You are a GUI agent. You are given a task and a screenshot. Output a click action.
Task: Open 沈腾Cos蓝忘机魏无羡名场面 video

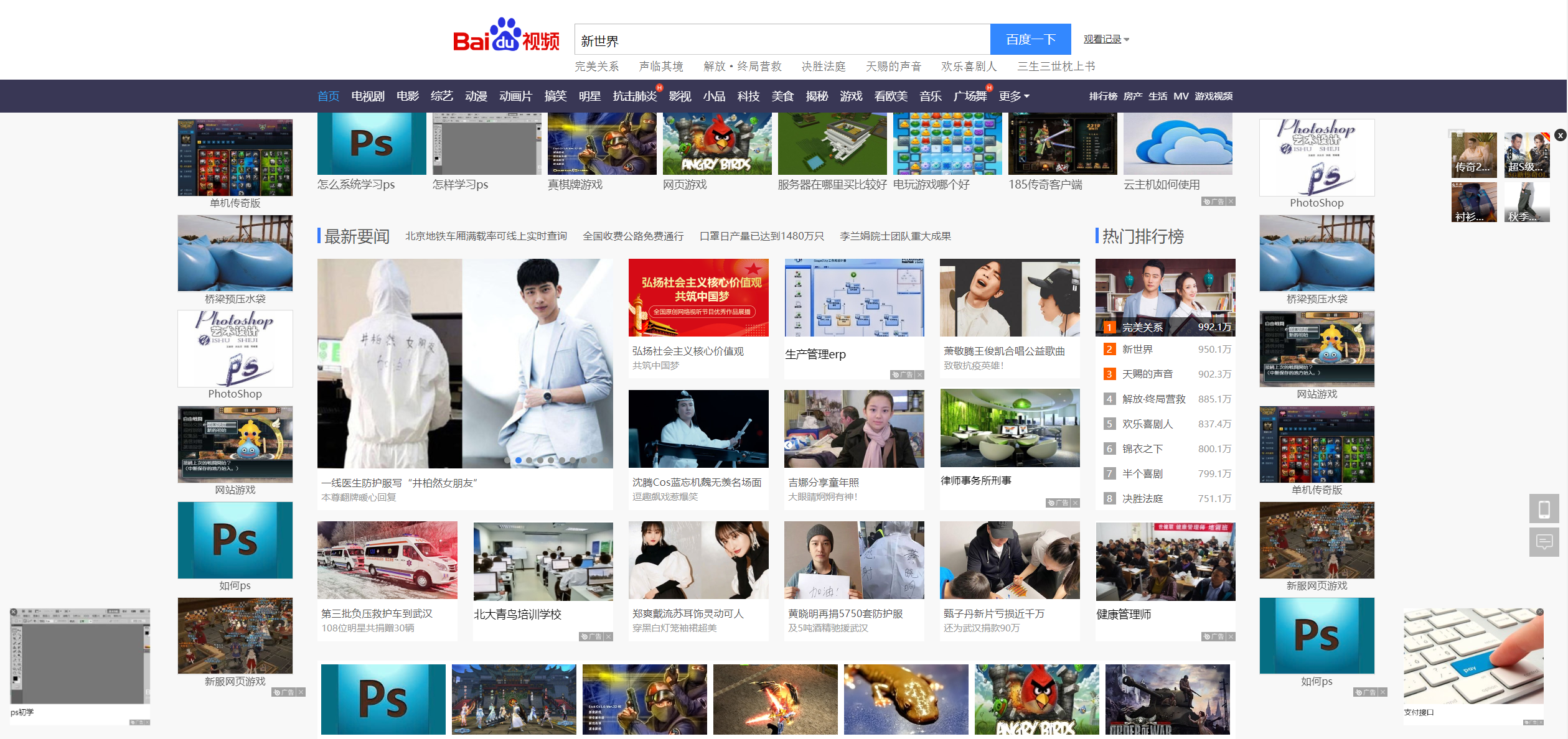698,429
